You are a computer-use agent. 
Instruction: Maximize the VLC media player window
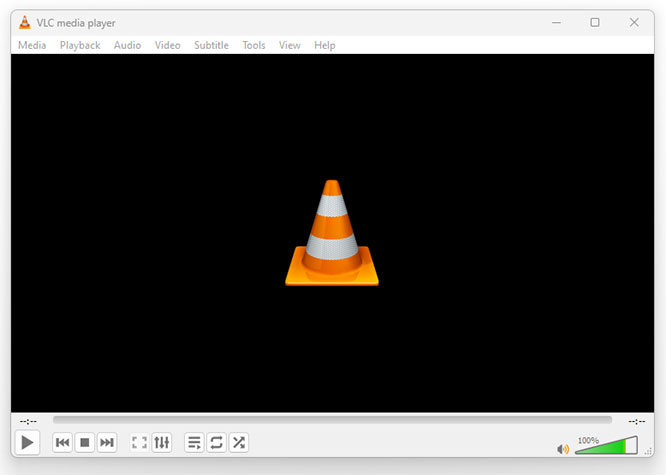click(595, 23)
